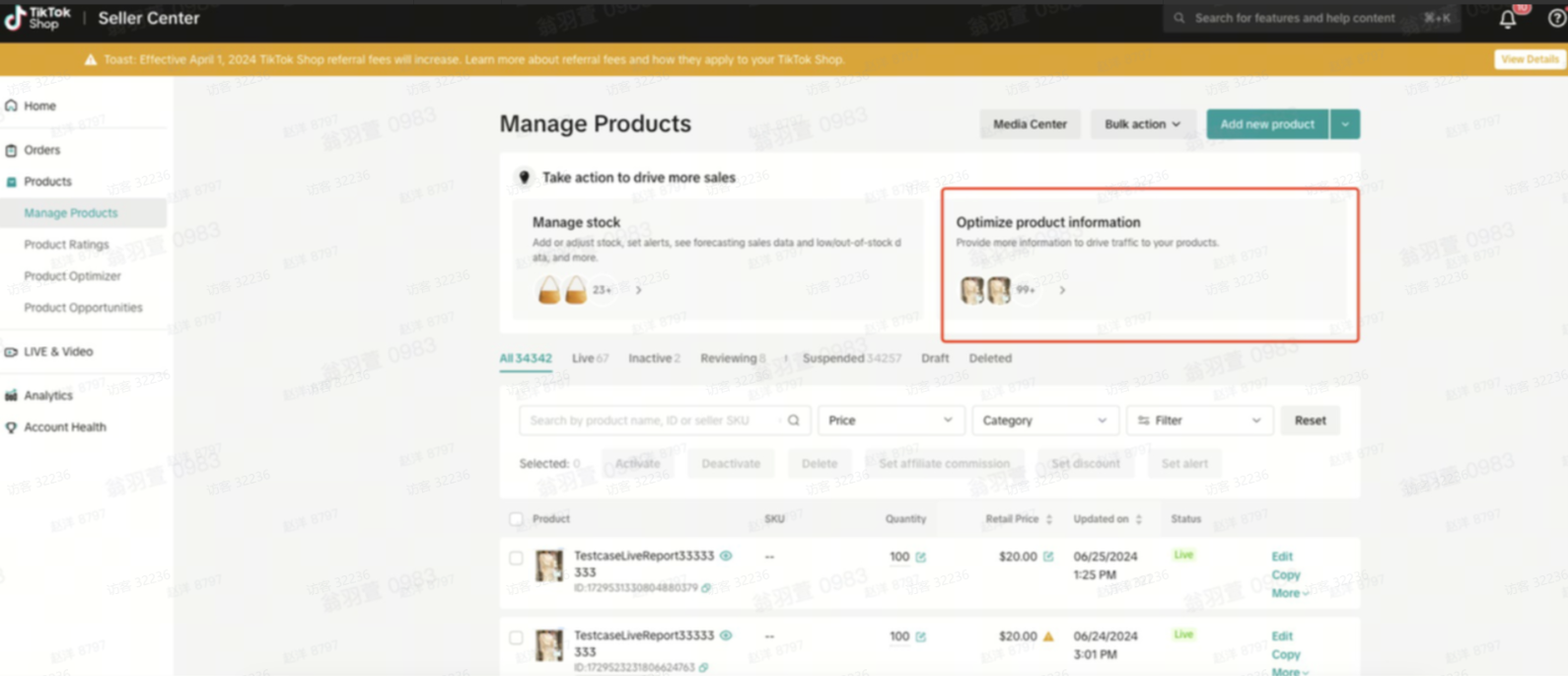Open the thumbnail of the 06/24/2024 product
This screenshot has width=1568, height=676.
tap(549, 645)
